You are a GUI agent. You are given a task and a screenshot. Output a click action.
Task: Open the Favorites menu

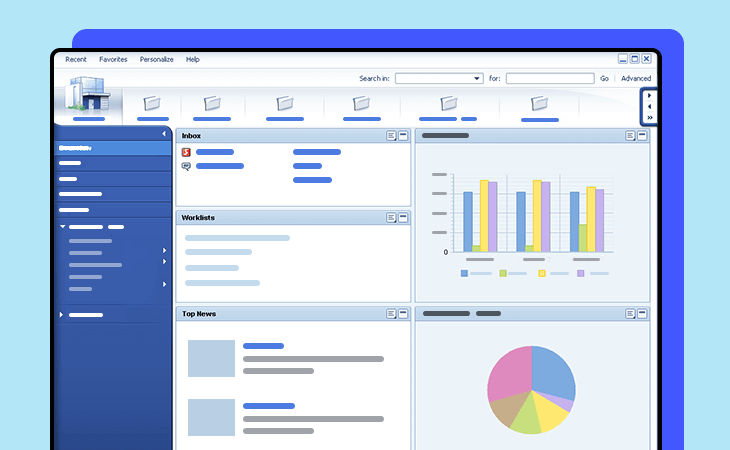coord(113,60)
